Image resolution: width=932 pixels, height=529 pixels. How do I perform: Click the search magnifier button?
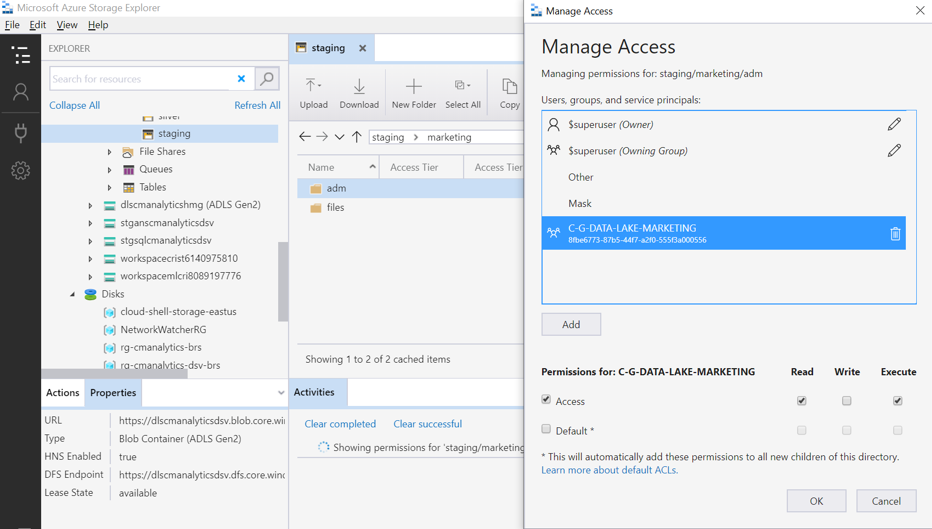point(267,78)
